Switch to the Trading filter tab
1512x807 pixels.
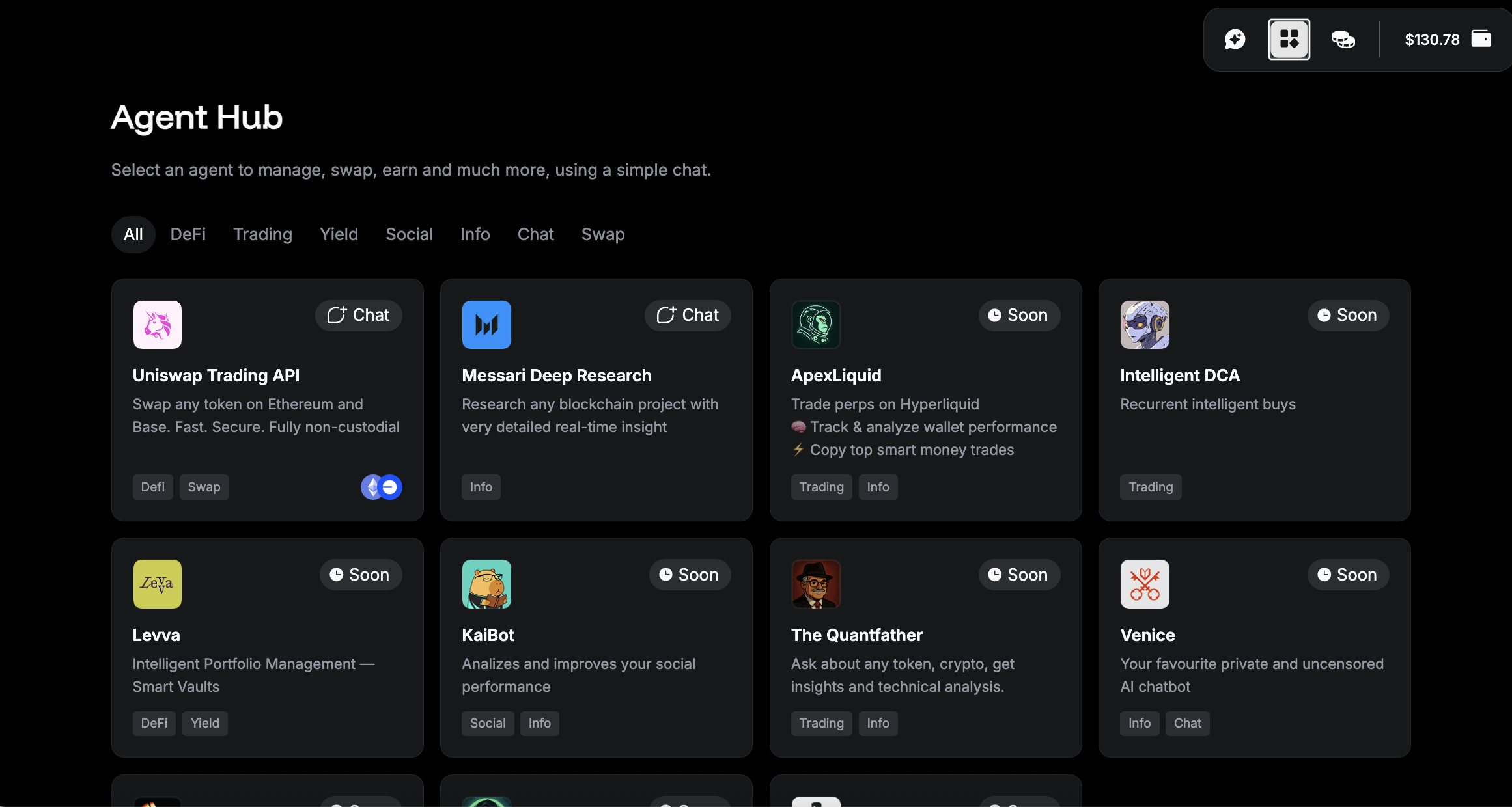pyautogui.click(x=262, y=234)
